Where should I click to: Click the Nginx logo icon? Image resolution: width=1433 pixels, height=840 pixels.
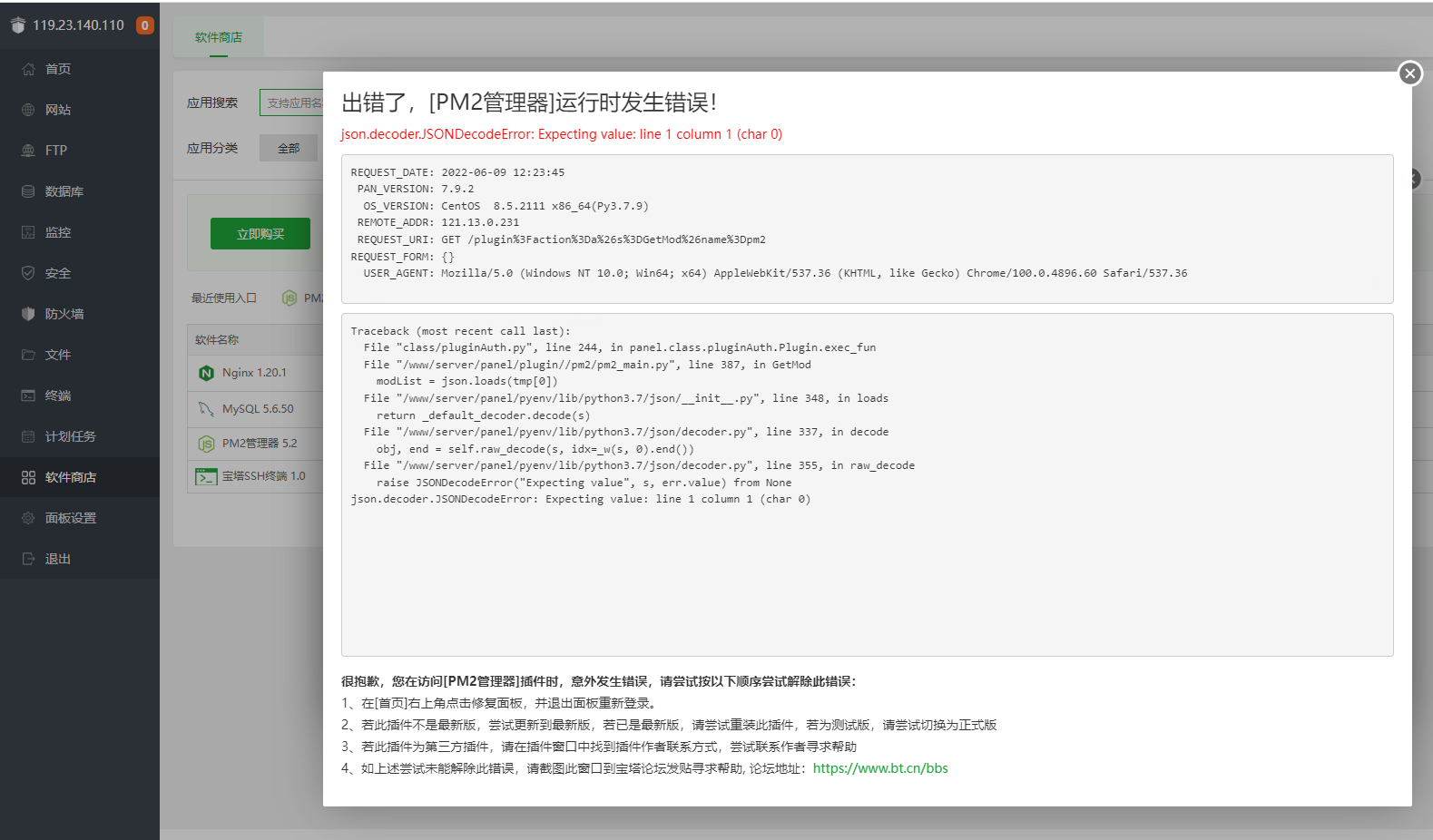(x=206, y=373)
